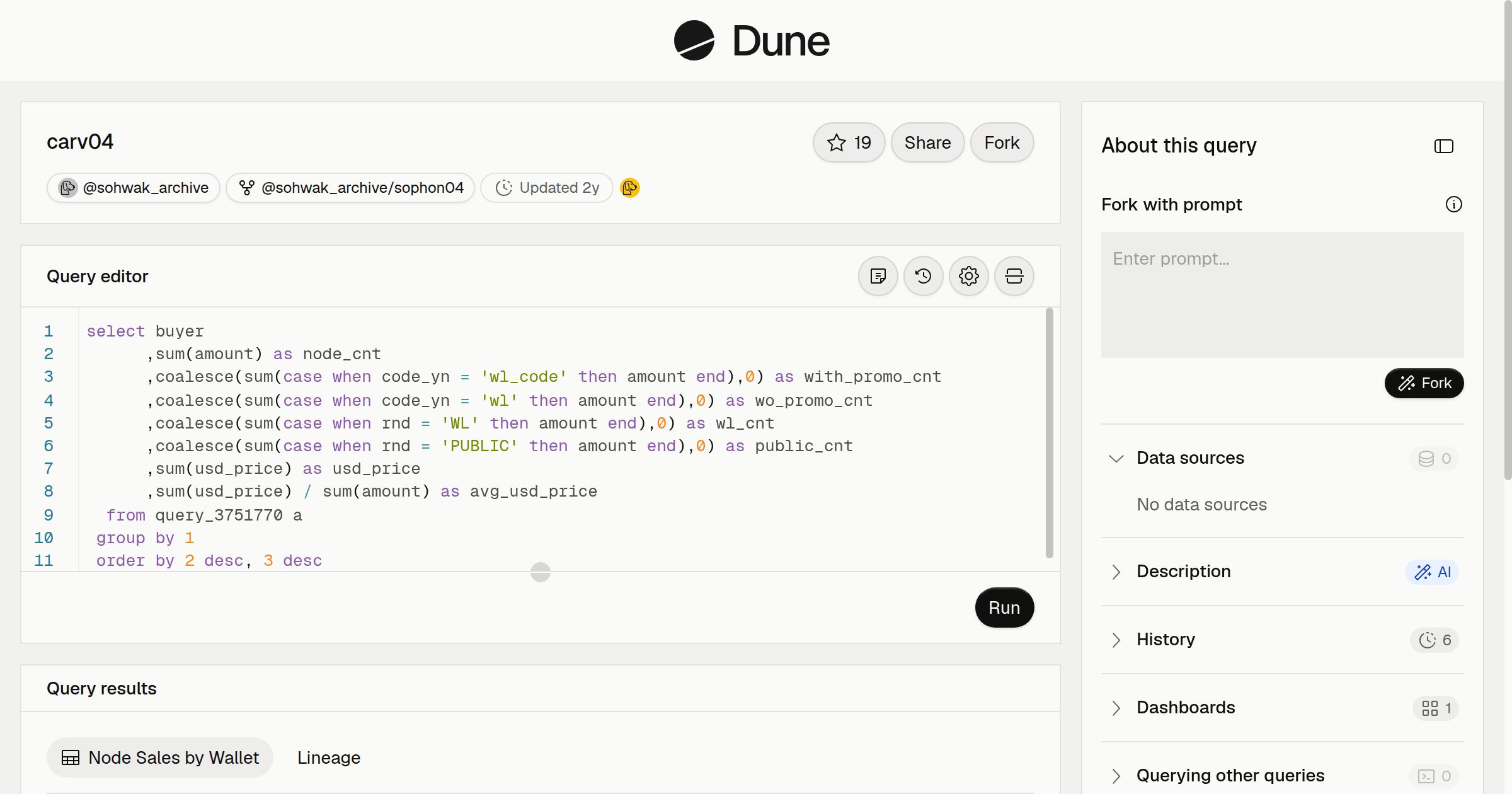Grab the editor resize handle circle
1512x794 pixels.
[x=541, y=572]
